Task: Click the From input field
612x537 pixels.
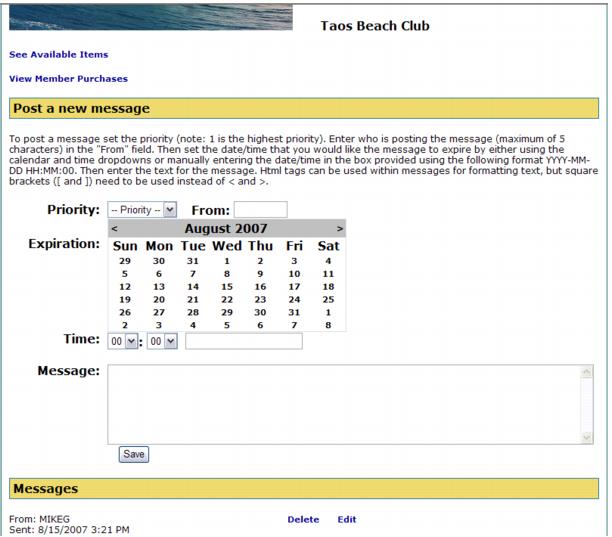Action: tap(260, 210)
